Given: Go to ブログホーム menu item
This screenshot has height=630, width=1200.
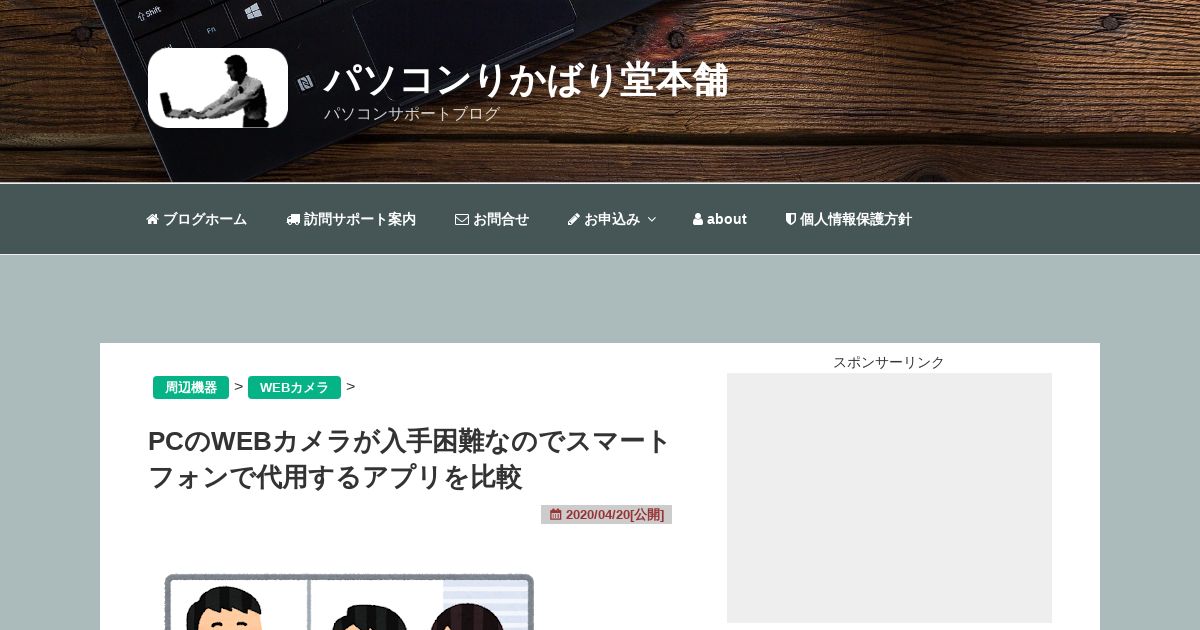Looking at the screenshot, I should tap(196, 219).
